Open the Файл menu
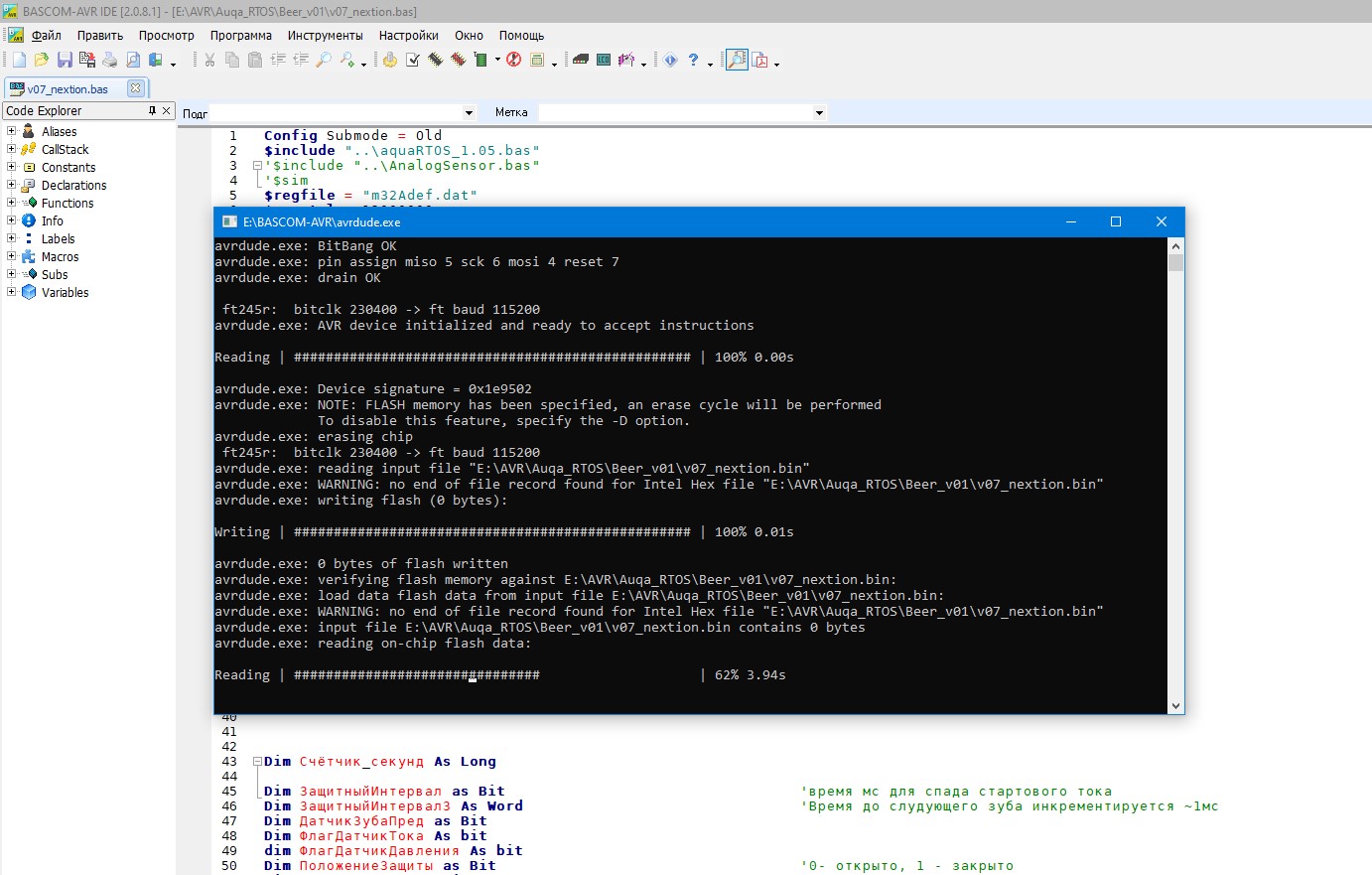The width and height of the screenshot is (1372, 875). pyautogui.click(x=46, y=35)
